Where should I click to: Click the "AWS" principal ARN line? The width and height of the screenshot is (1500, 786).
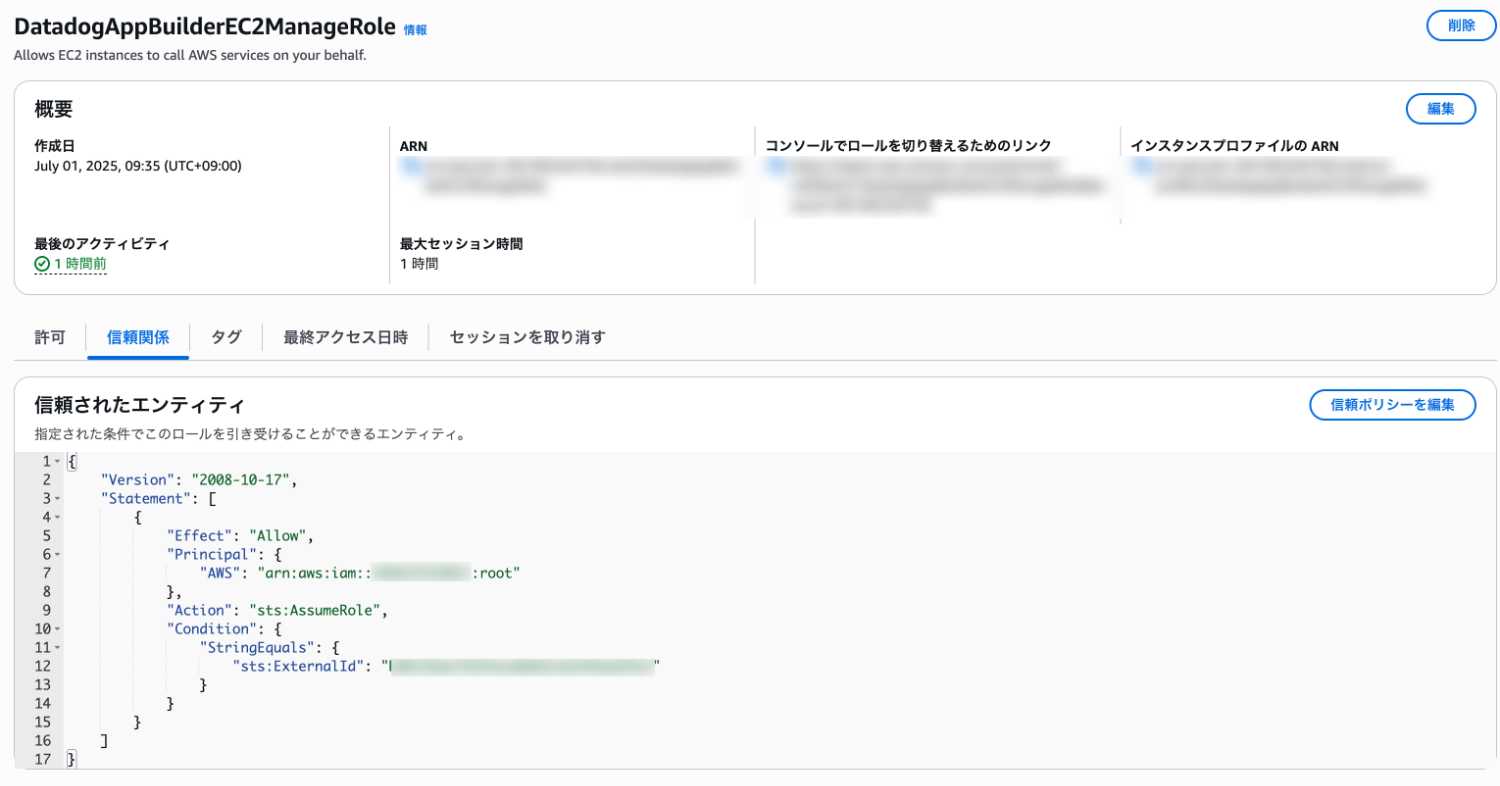point(361,573)
